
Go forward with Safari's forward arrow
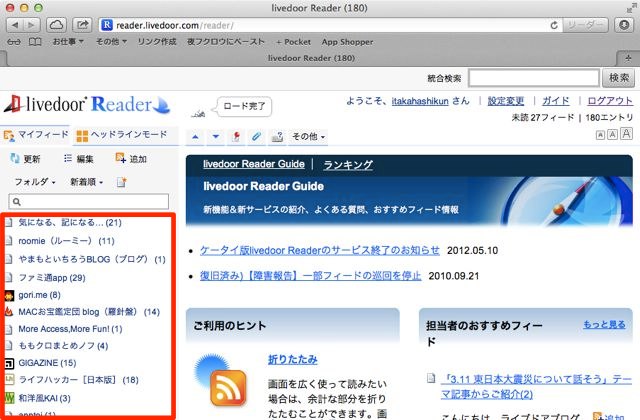click(31, 25)
